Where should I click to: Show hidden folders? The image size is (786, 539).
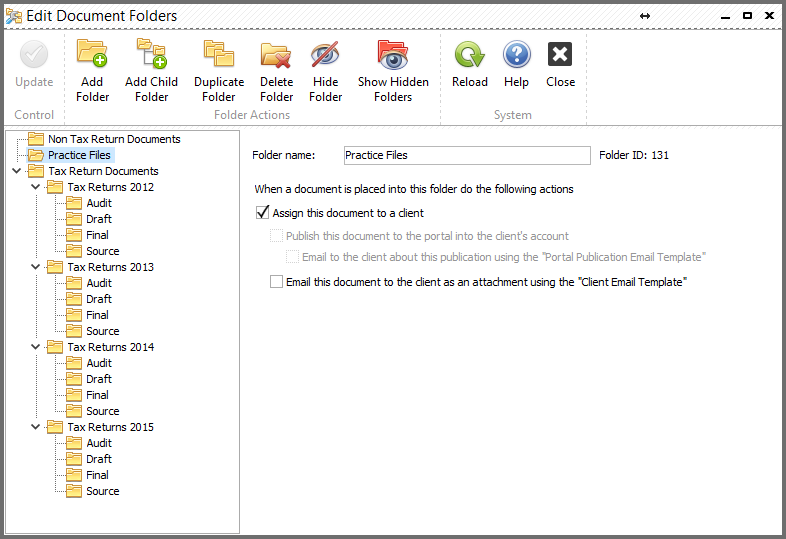coord(393,71)
